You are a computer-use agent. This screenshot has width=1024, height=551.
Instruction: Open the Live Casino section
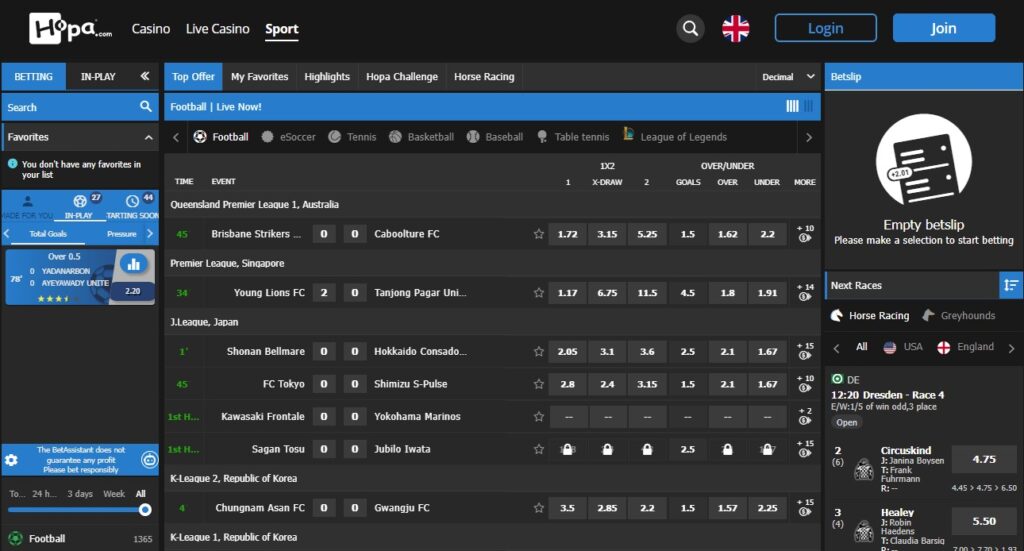(217, 29)
